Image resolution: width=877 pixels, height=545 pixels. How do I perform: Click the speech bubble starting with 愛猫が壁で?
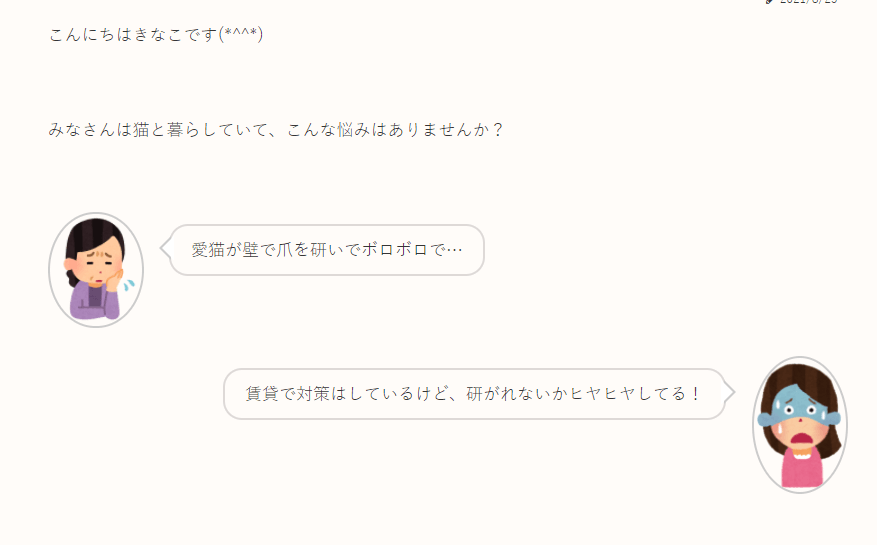[327, 249]
